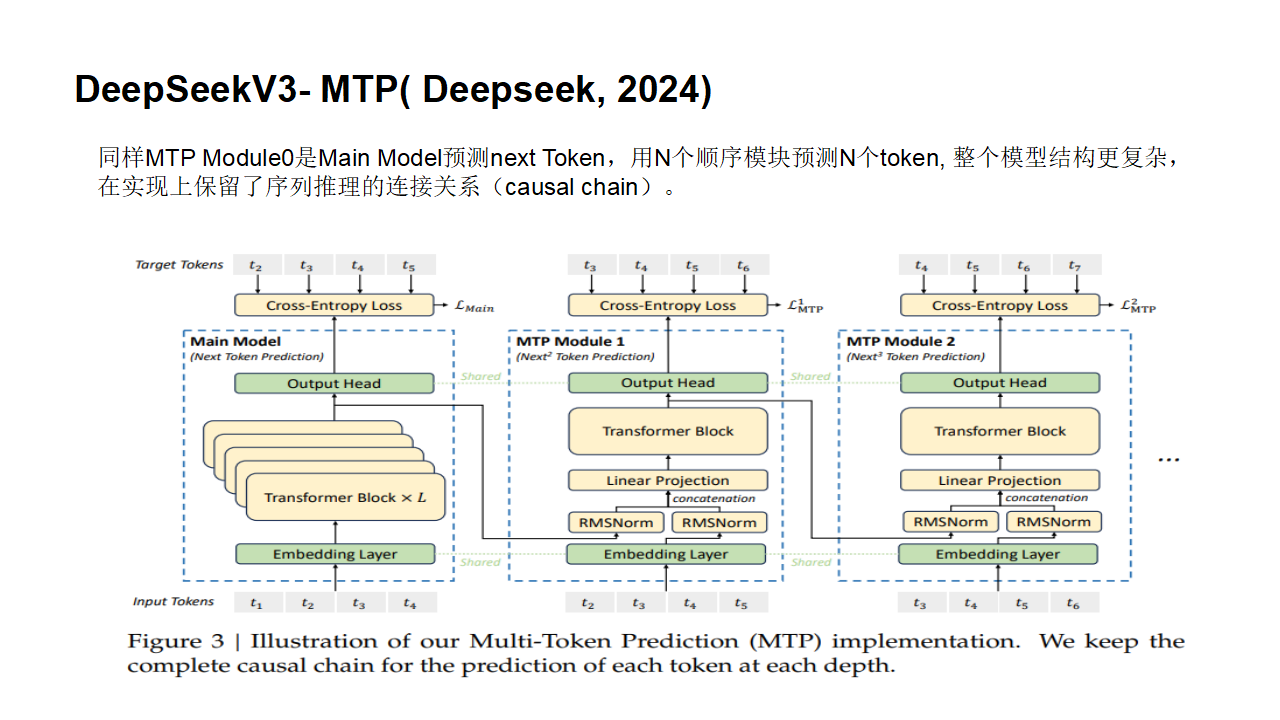Click the Cross-Entropy Loss box above MTP Module 2

pos(1000,306)
